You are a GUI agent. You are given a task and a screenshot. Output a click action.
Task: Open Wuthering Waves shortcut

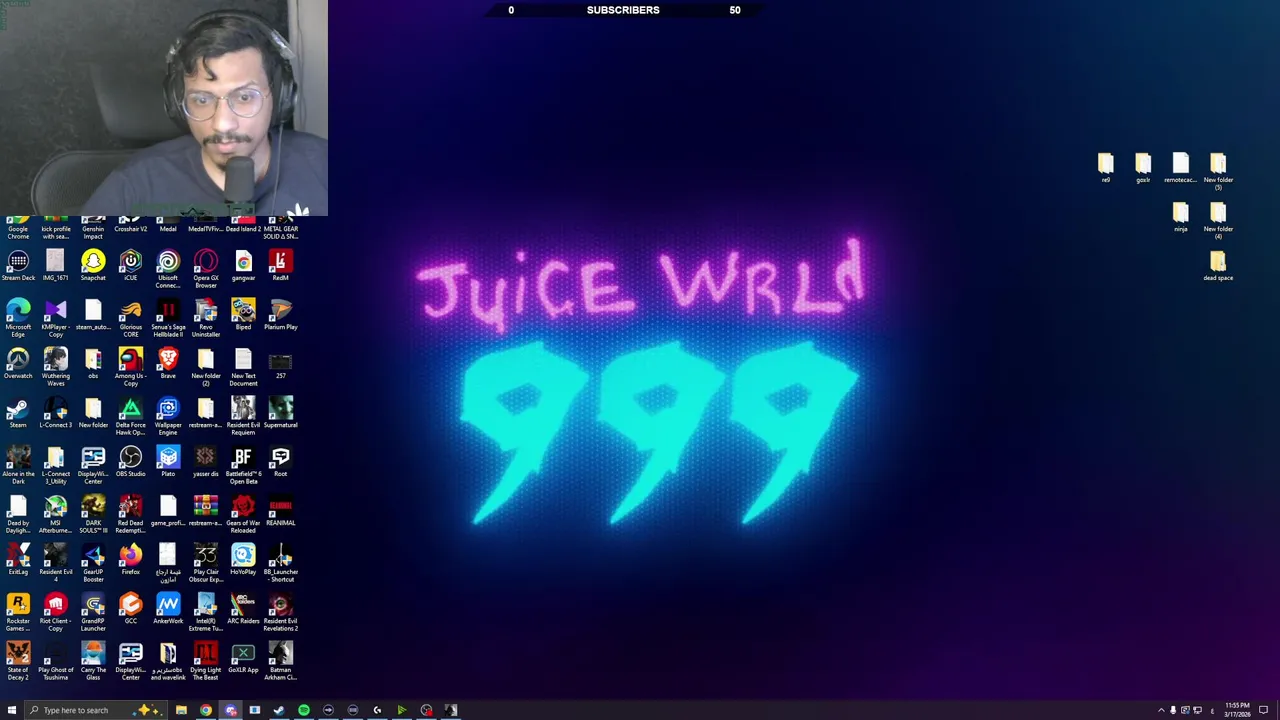(x=56, y=368)
